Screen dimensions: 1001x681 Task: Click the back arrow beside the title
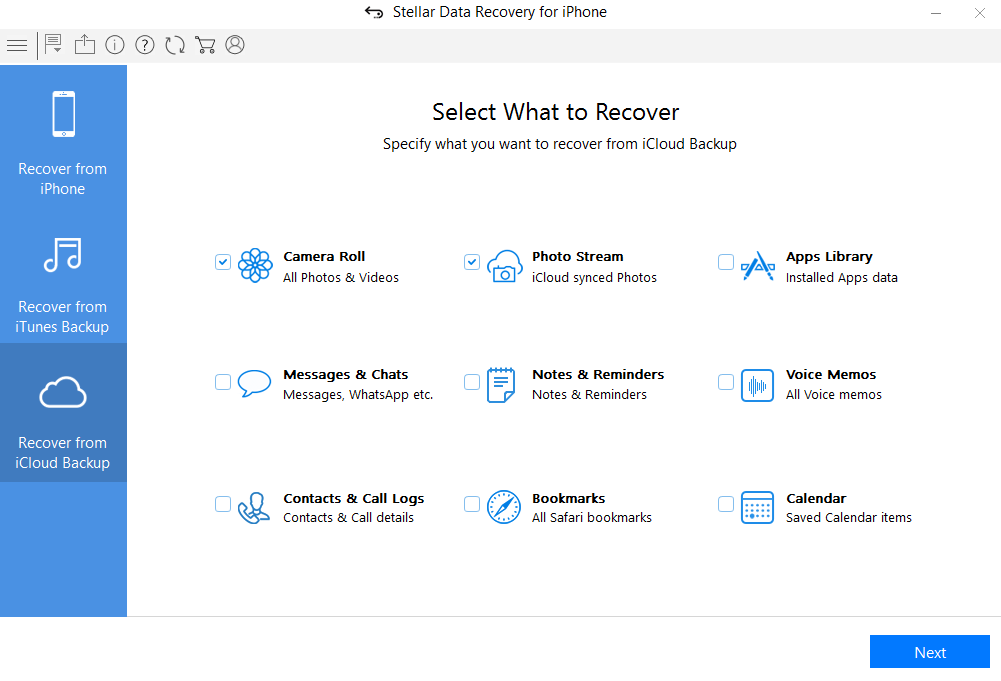pyautogui.click(x=373, y=12)
